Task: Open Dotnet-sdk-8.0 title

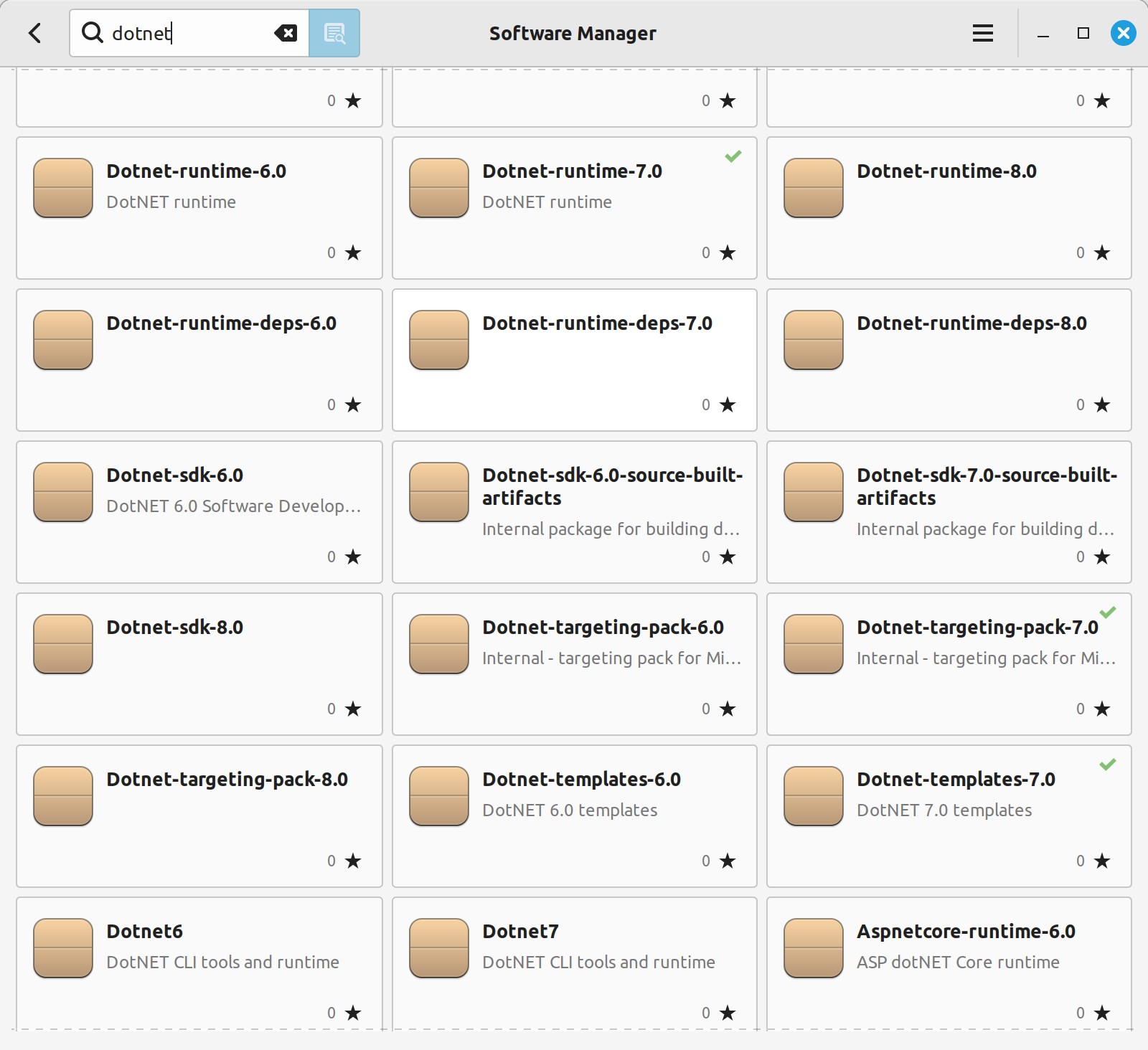Action: tap(174, 628)
